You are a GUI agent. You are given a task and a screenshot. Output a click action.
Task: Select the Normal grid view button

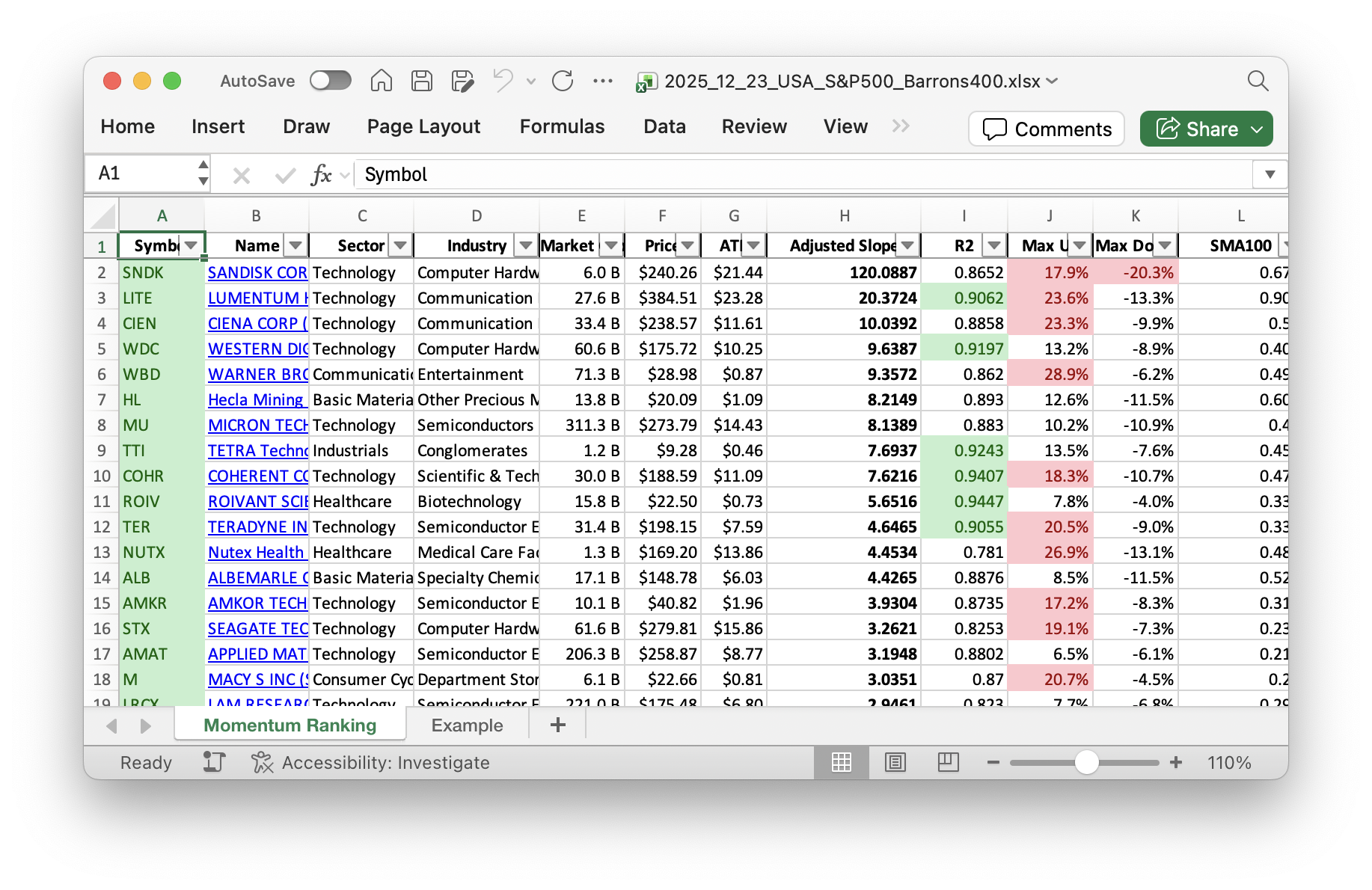coord(842,762)
